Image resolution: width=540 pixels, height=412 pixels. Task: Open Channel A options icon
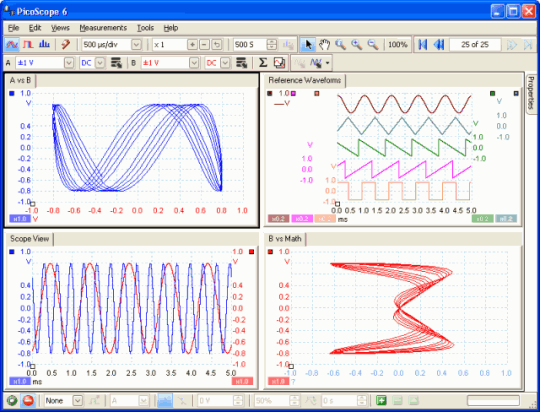coord(116,63)
